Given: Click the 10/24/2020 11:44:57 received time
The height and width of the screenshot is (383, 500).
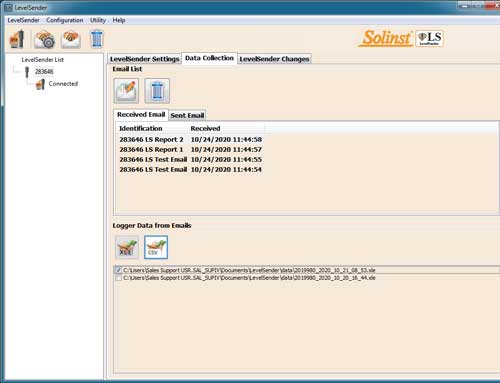Looking at the screenshot, I should [x=226, y=149].
